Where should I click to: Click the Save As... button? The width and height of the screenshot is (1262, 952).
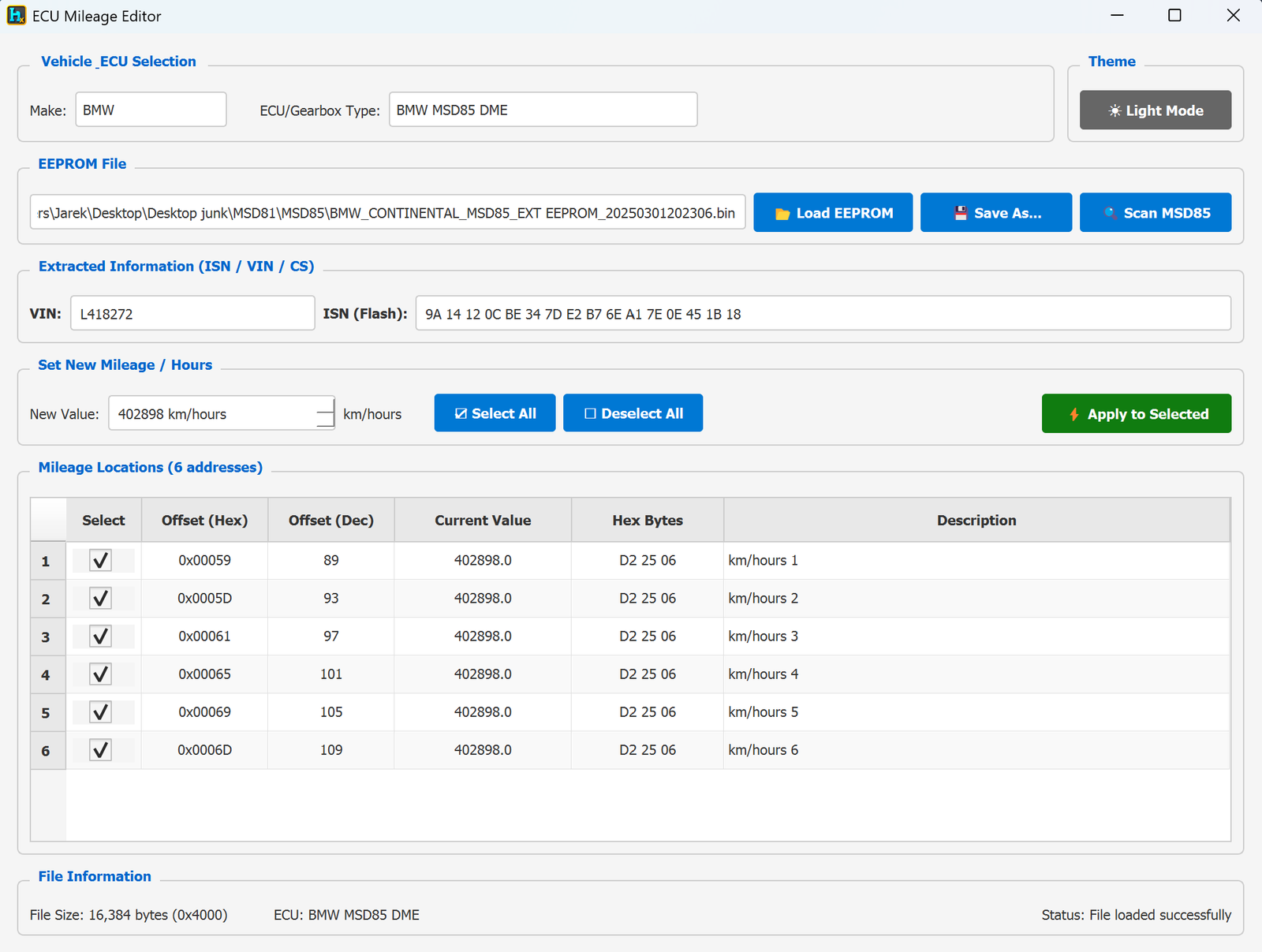(x=996, y=213)
